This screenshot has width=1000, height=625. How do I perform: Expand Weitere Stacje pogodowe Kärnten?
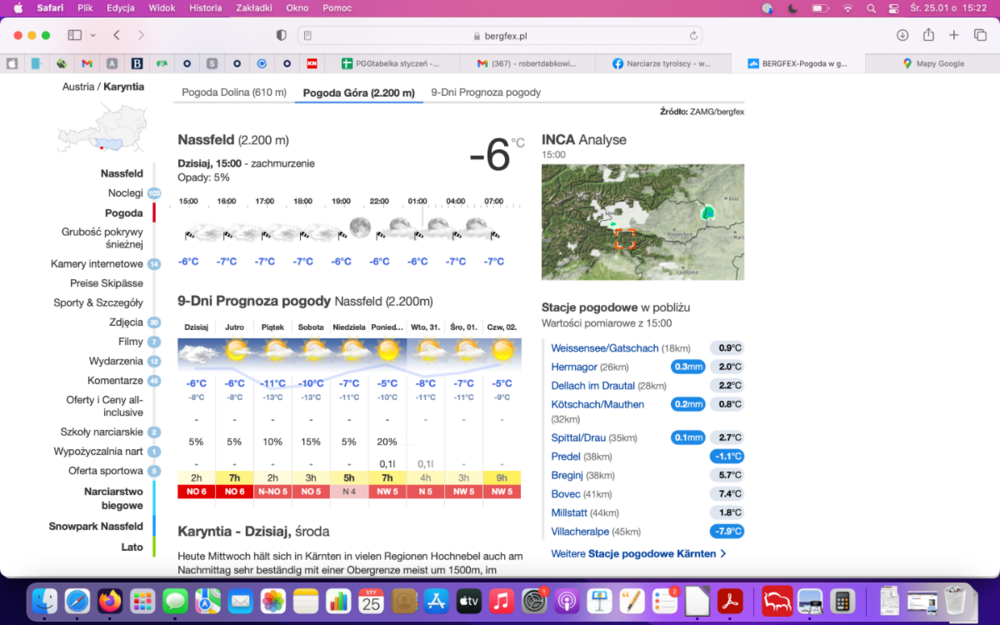click(x=638, y=553)
